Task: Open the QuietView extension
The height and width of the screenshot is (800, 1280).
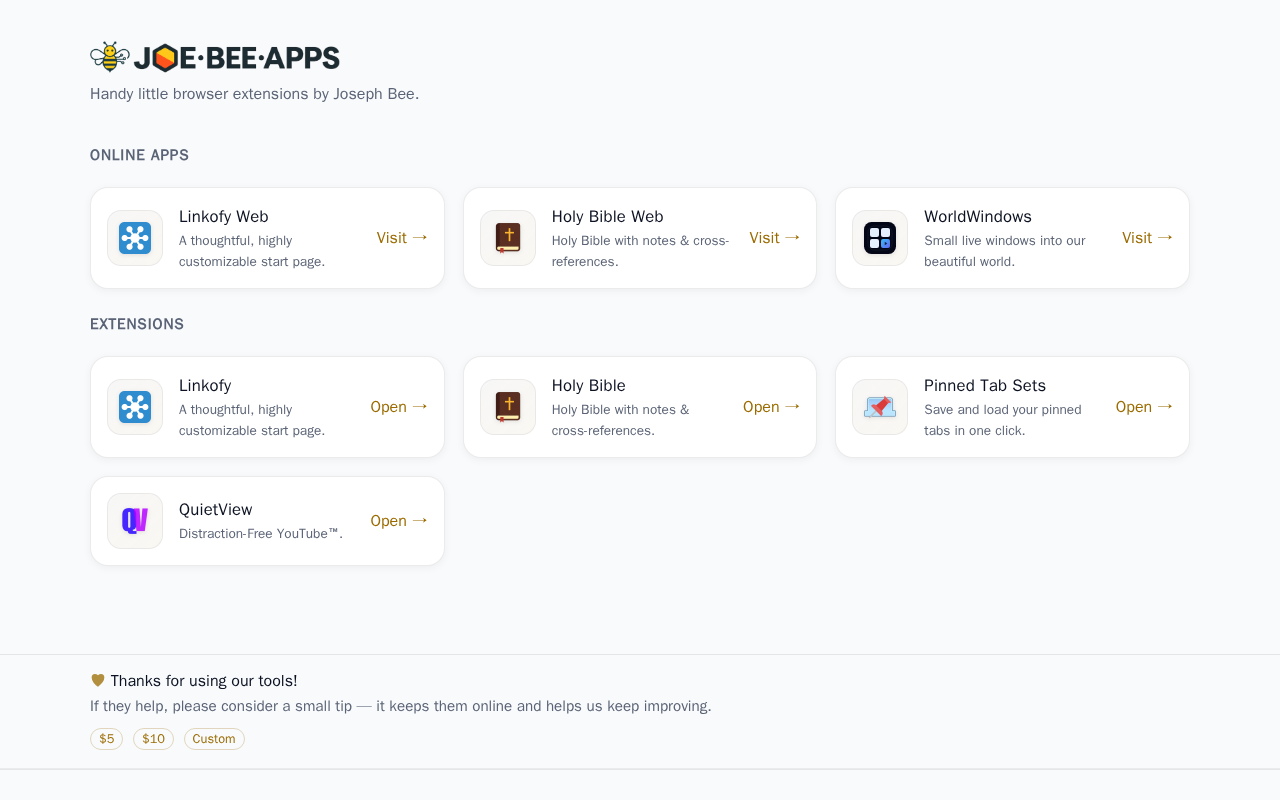Action: [399, 521]
